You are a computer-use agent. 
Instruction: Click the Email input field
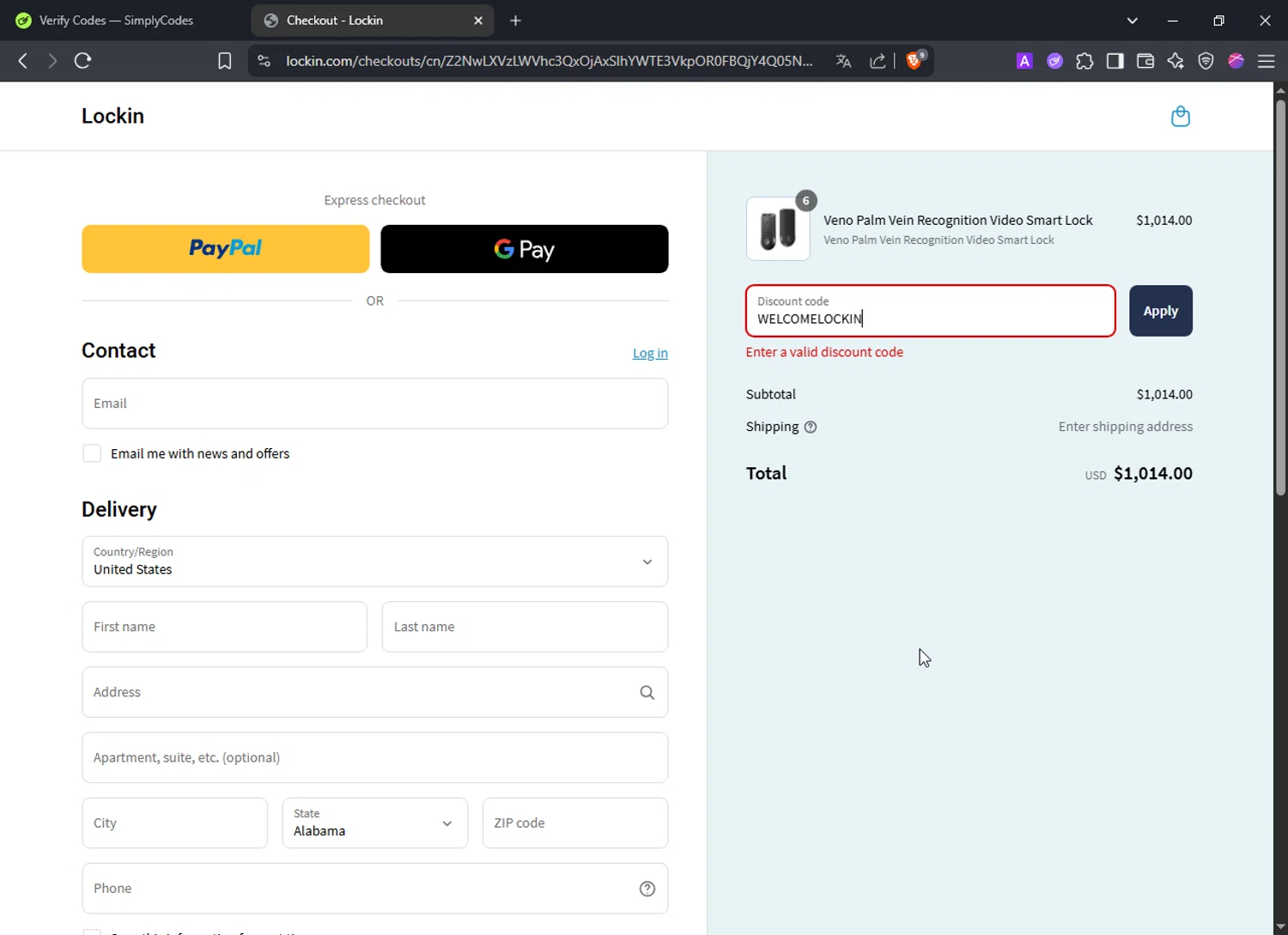375,404
